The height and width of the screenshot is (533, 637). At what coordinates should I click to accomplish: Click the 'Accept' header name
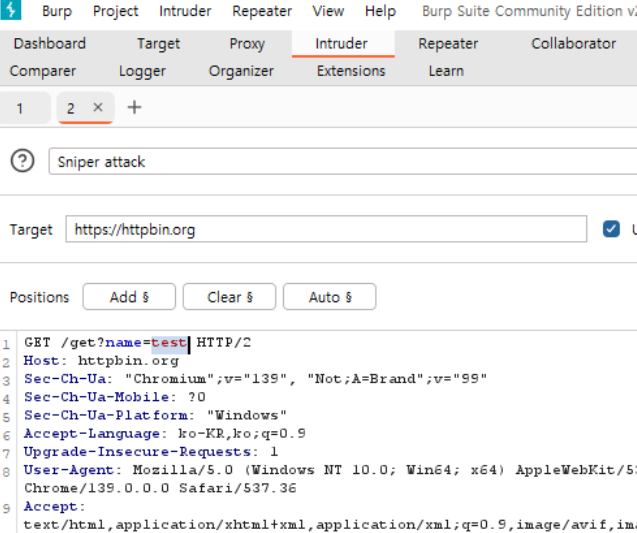(x=50, y=506)
